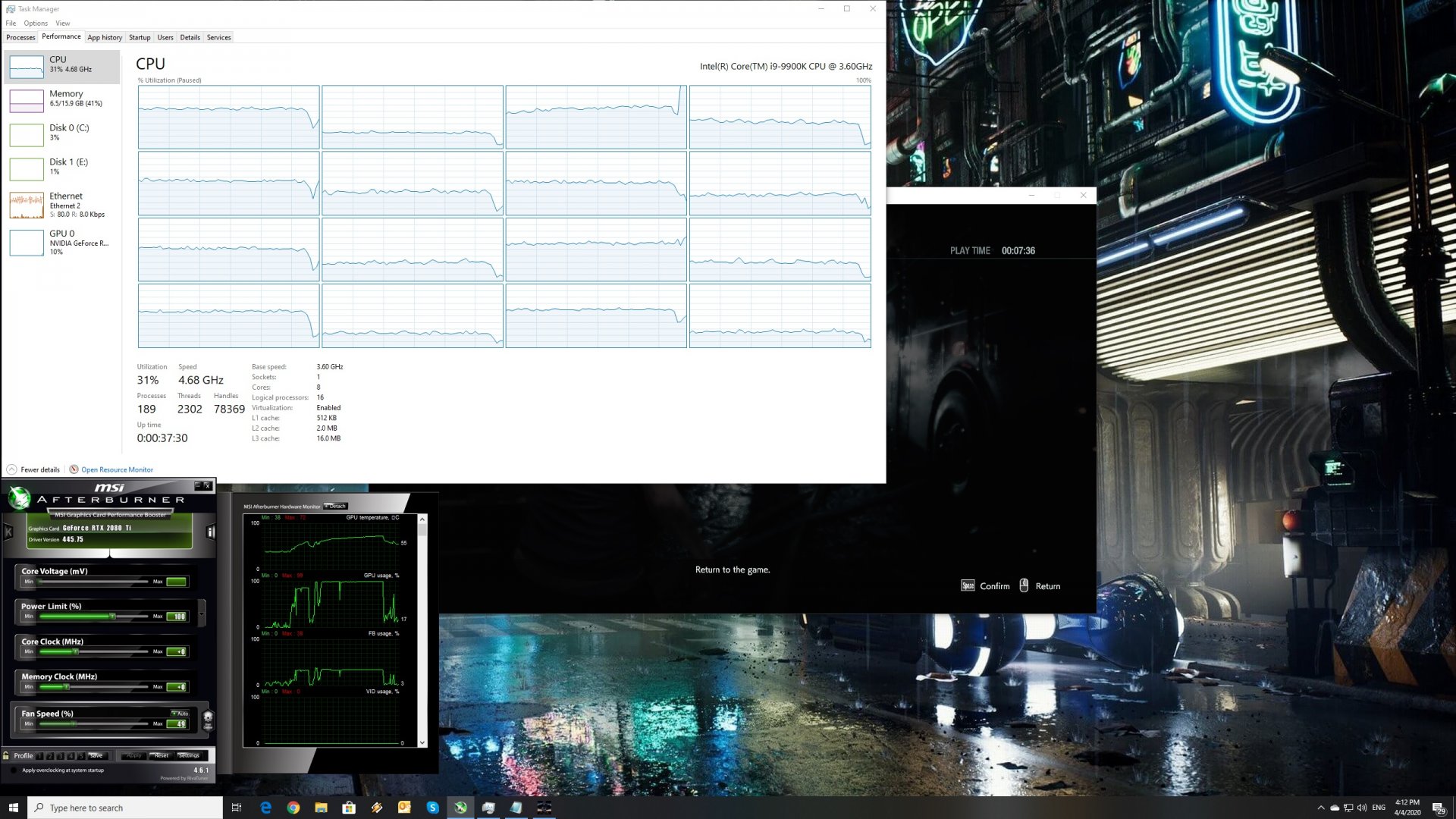Viewport: 1456px width, 819px height.
Task: Toggle Auto fan speed button
Action: 180,714
